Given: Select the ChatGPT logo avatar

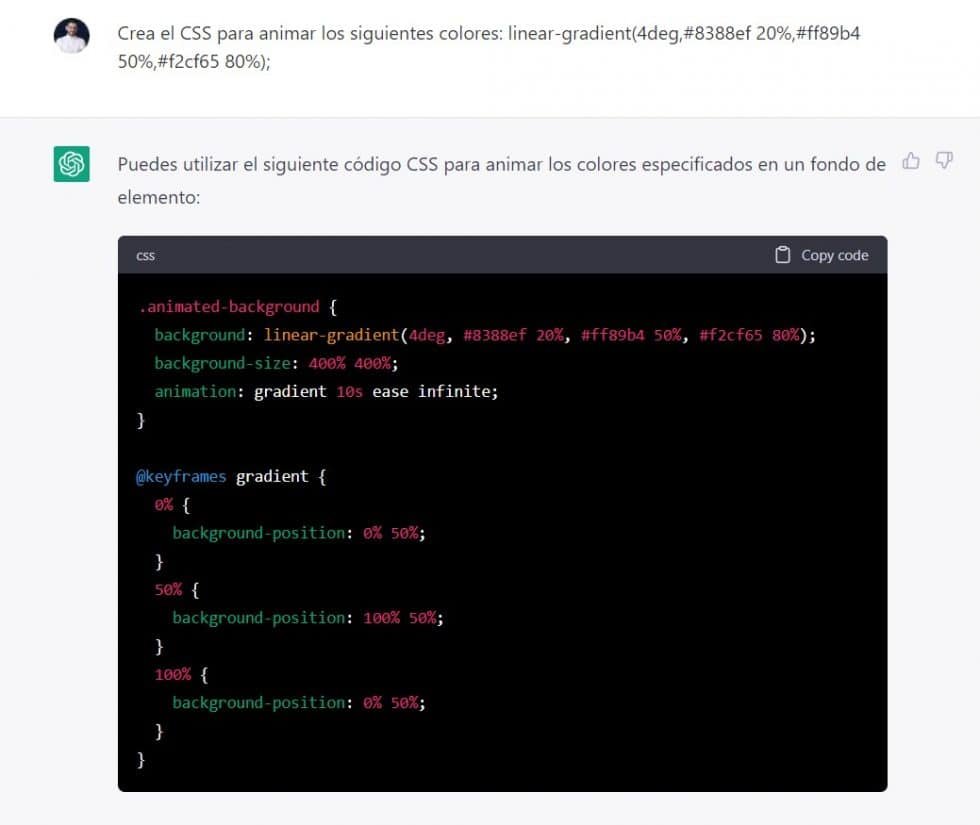Looking at the screenshot, I should coord(70,162).
